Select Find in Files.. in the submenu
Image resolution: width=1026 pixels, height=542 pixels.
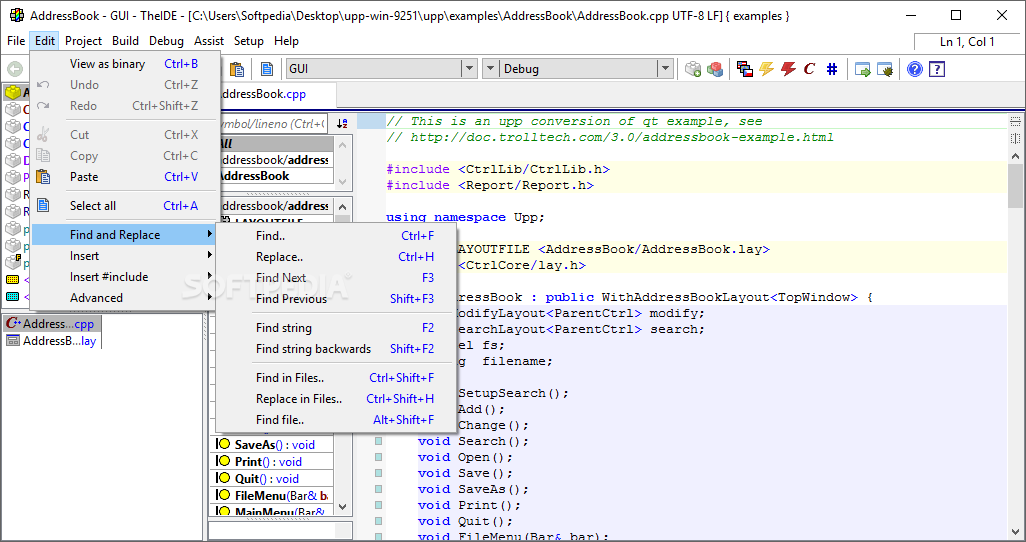pos(336,378)
